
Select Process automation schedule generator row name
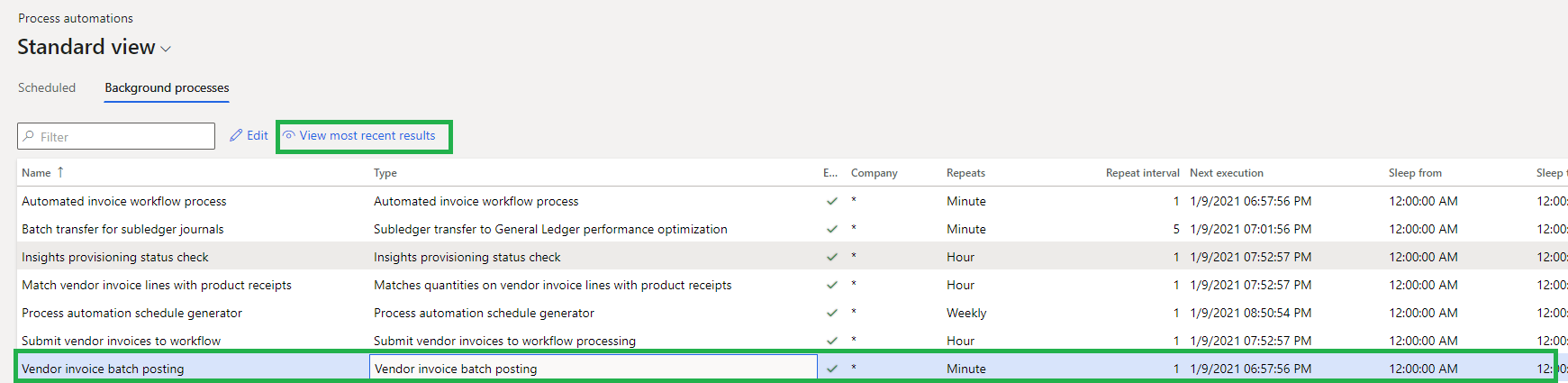131,314
